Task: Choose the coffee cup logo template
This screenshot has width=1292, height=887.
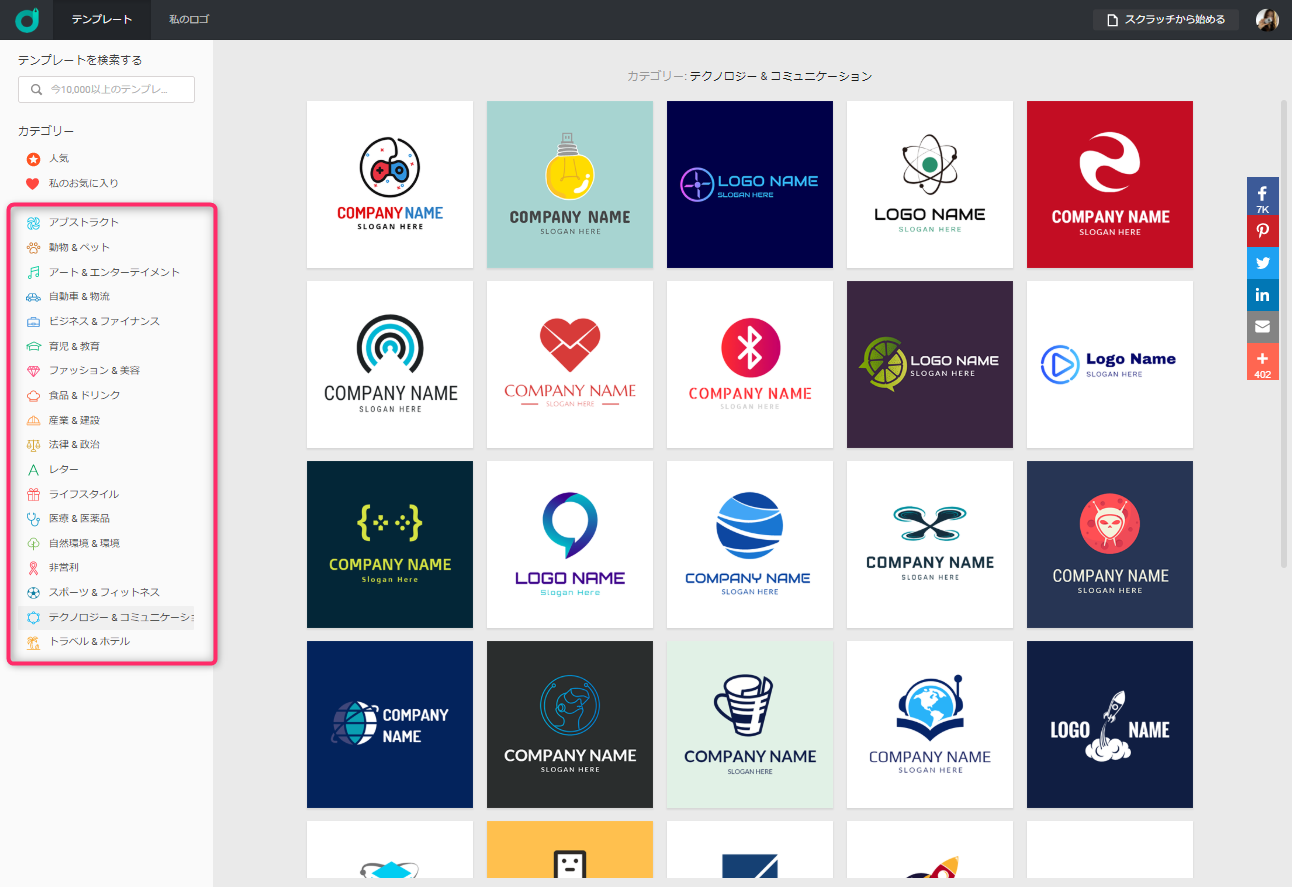Action: (750, 724)
